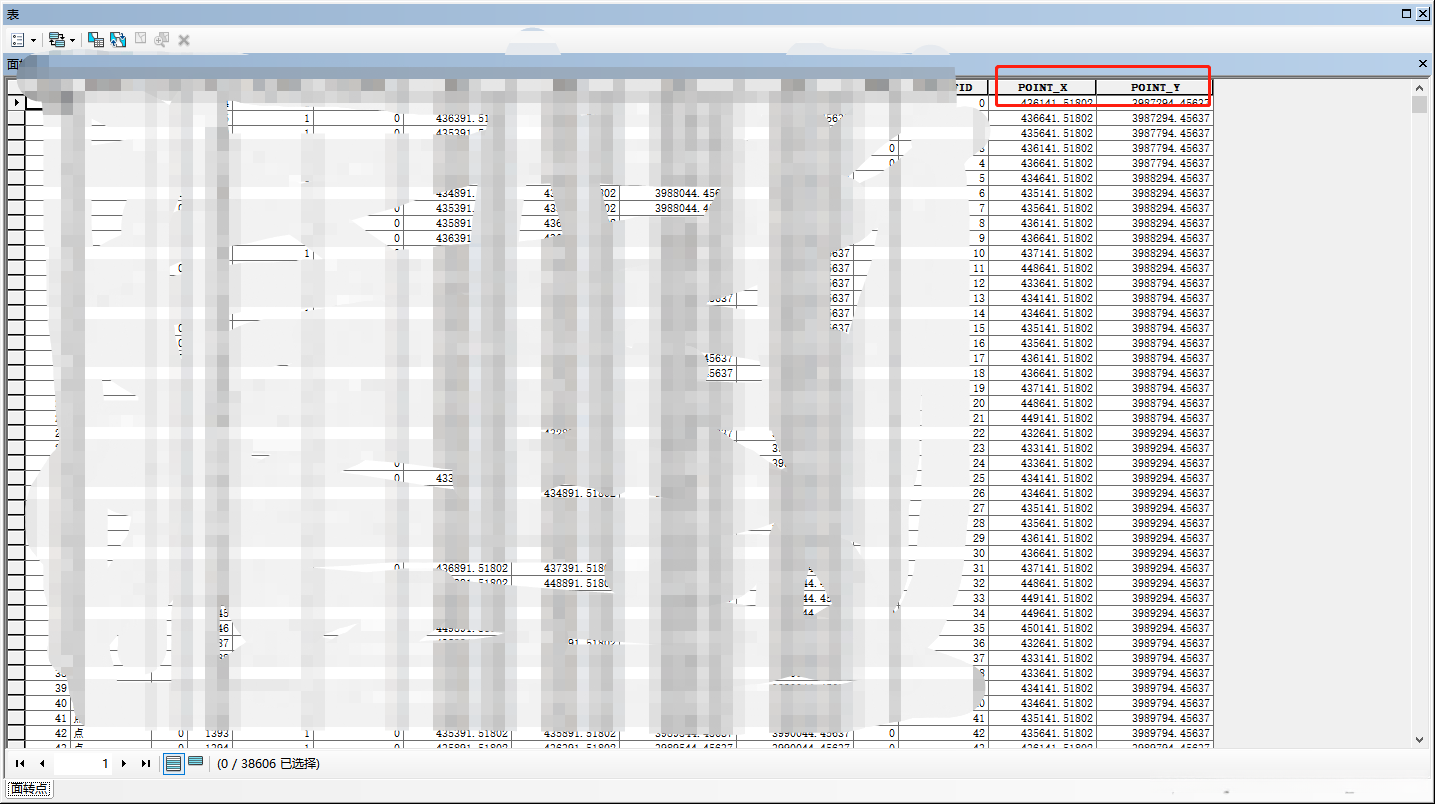Click the vertical scrollbar down arrow
1435x804 pixels.
1419,740
